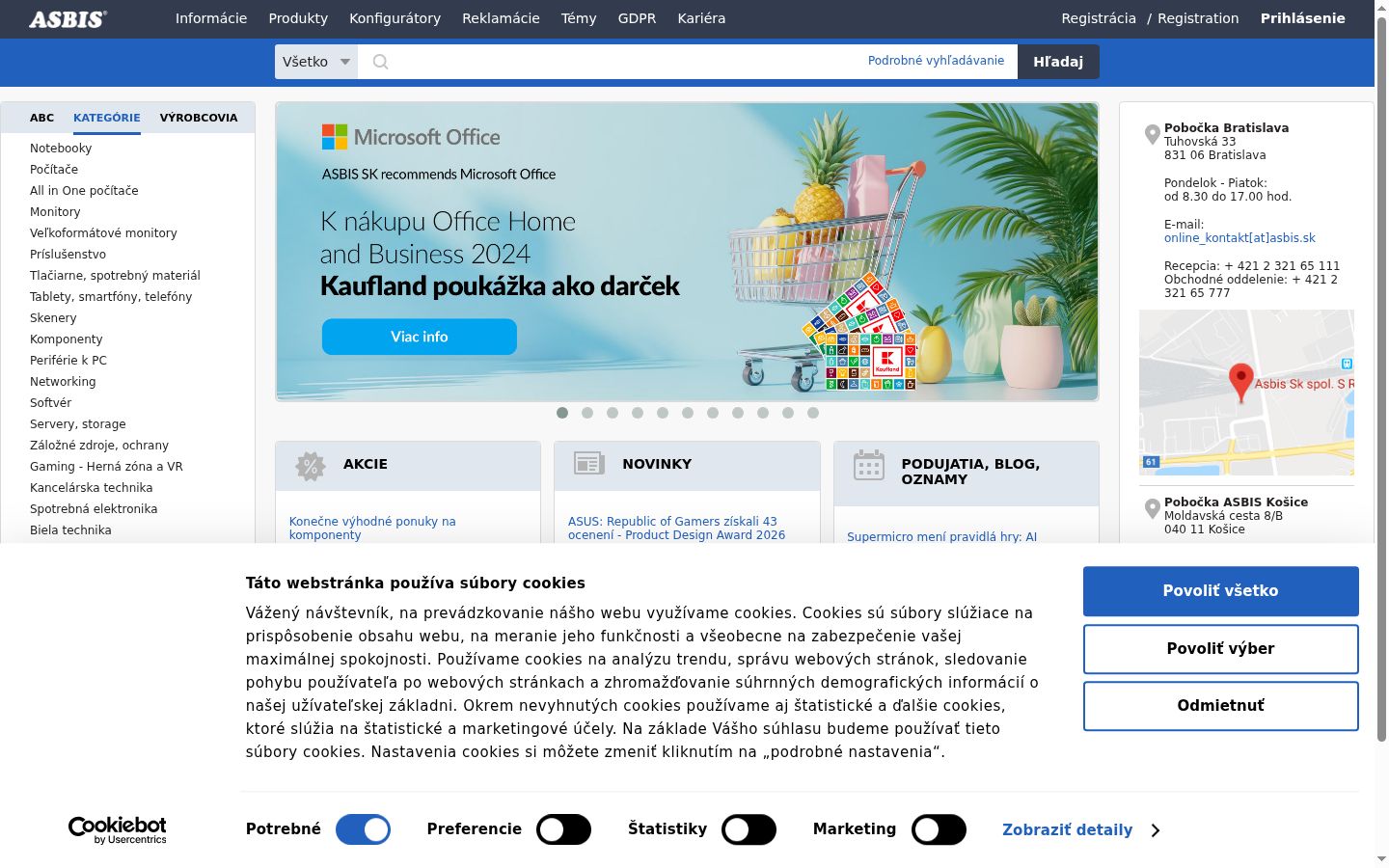Image resolution: width=1389 pixels, height=868 pixels.
Task: Switch to the Kategórie tab
Action: point(107,118)
